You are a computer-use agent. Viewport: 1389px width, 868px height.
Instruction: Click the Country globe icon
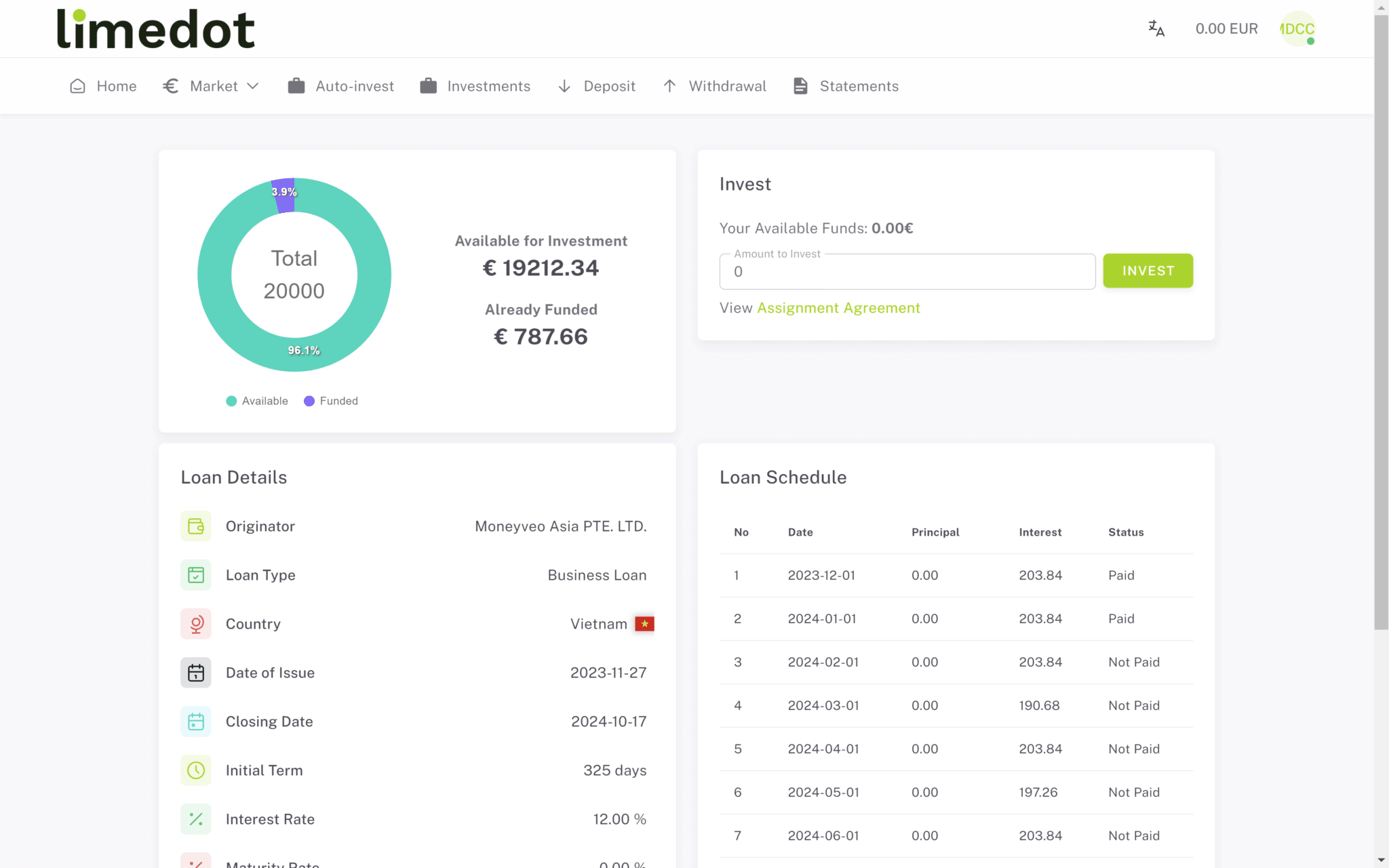pyautogui.click(x=196, y=624)
